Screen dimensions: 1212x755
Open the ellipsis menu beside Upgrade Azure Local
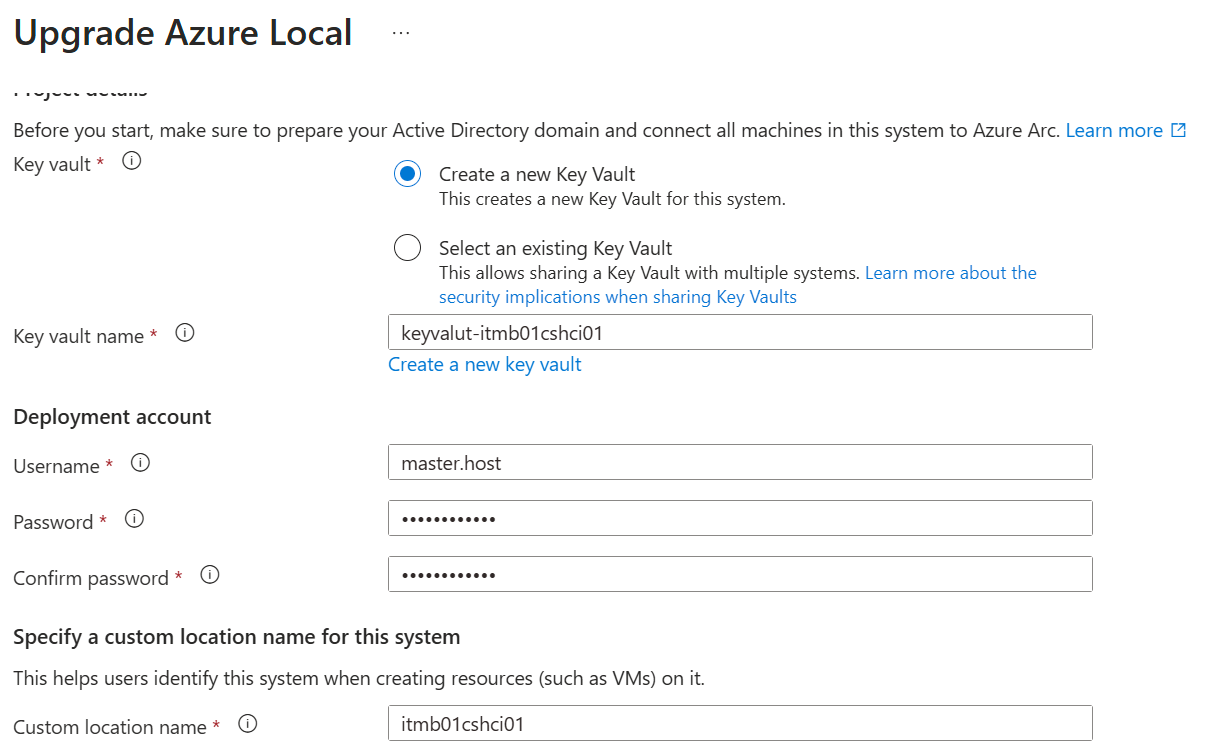click(401, 32)
